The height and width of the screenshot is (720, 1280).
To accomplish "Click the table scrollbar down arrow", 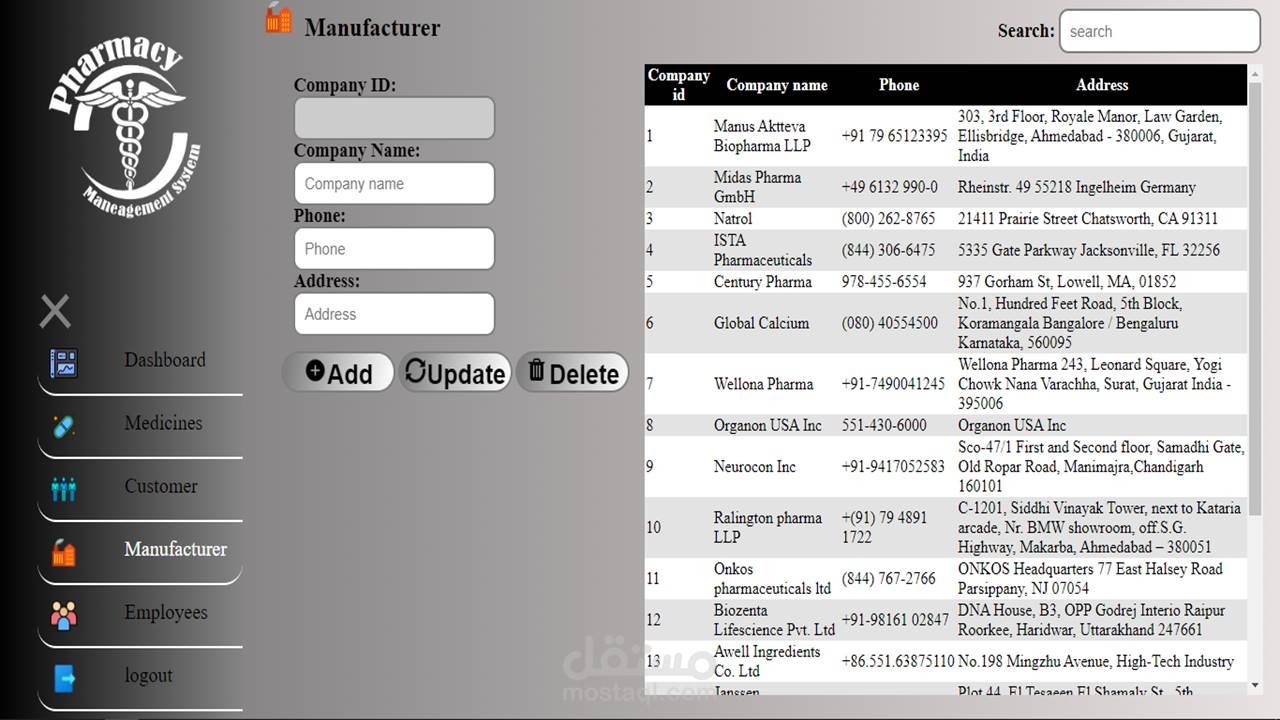I will (1256, 686).
